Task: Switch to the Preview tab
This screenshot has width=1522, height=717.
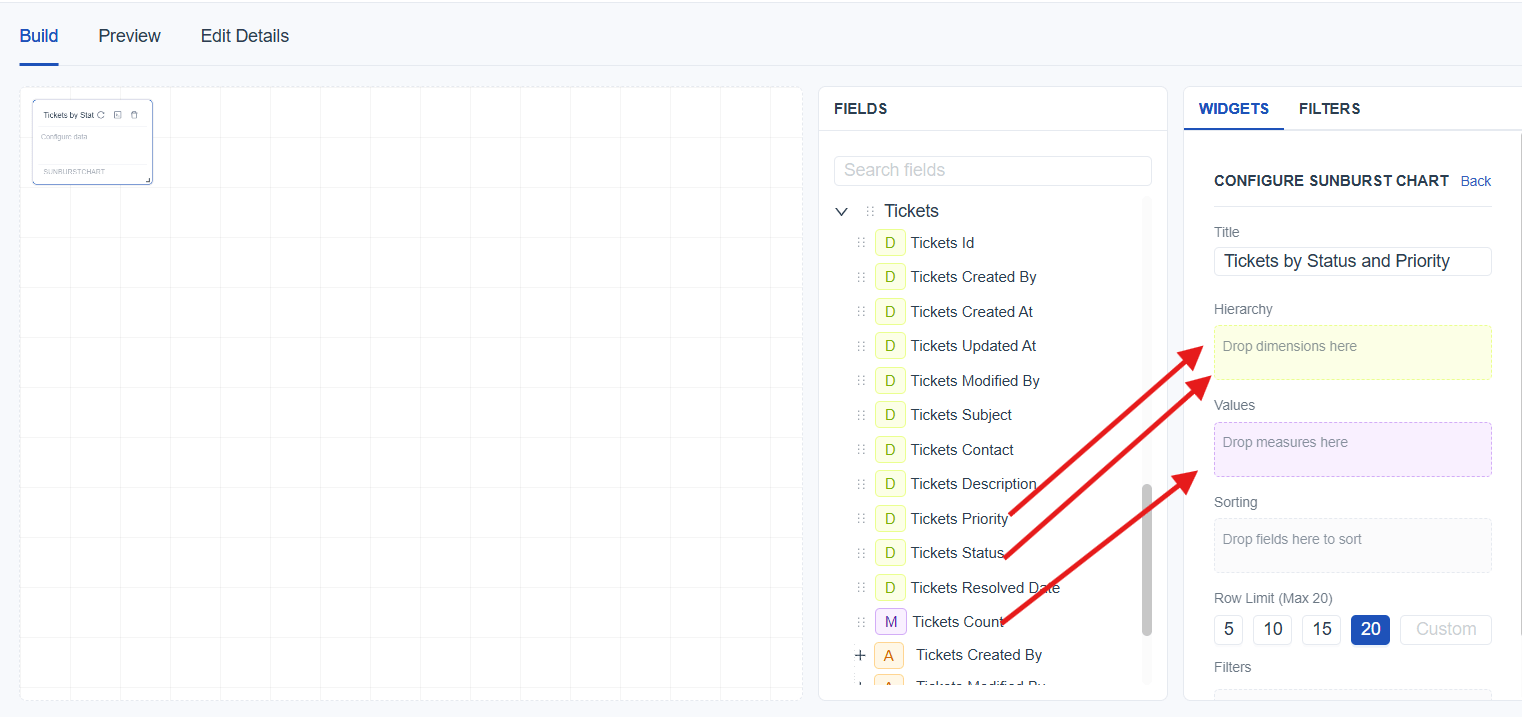Action: point(129,36)
